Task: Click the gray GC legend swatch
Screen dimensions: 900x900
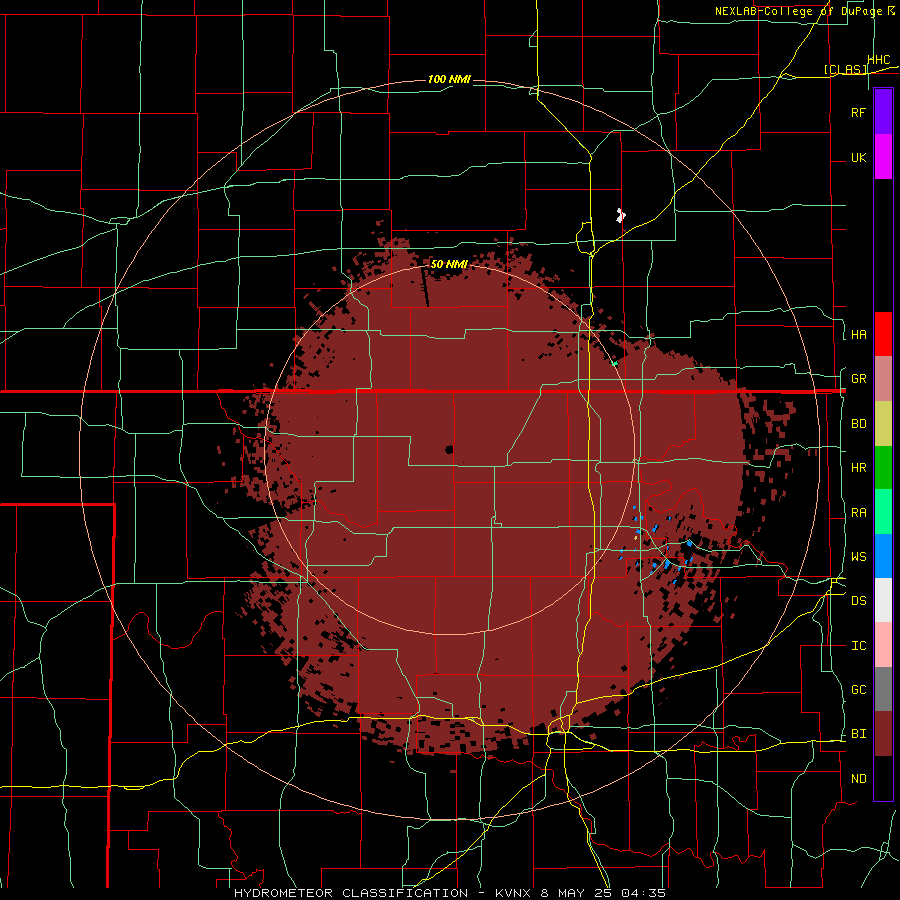Action: coord(883,689)
